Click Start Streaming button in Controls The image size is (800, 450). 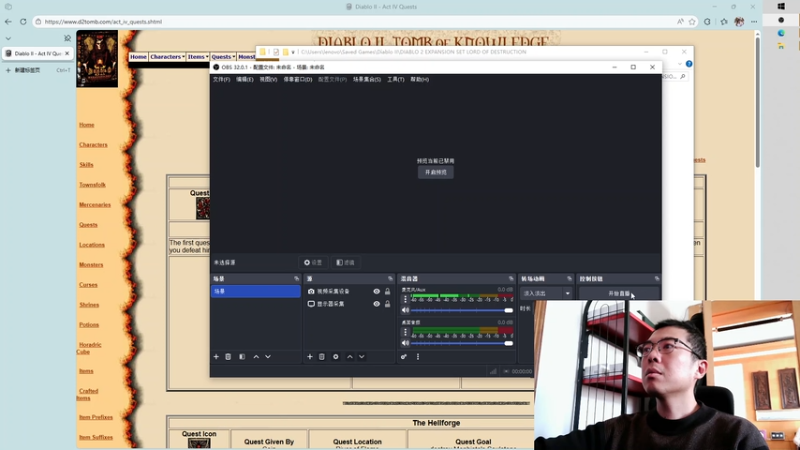[x=619, y=293]
